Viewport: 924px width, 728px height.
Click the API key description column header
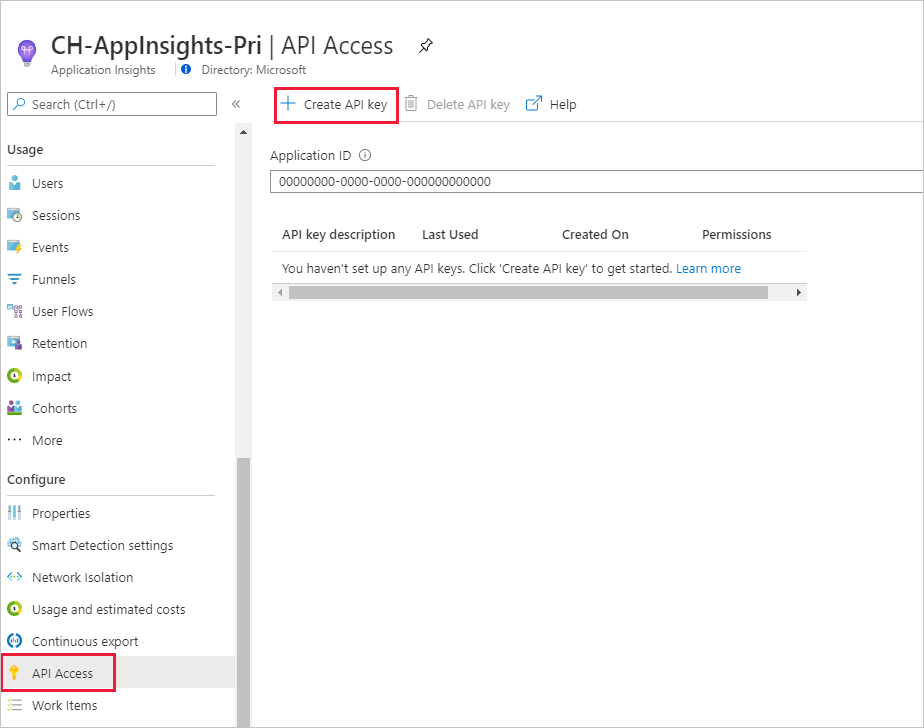pyautogui.click(x=338, y=235)
